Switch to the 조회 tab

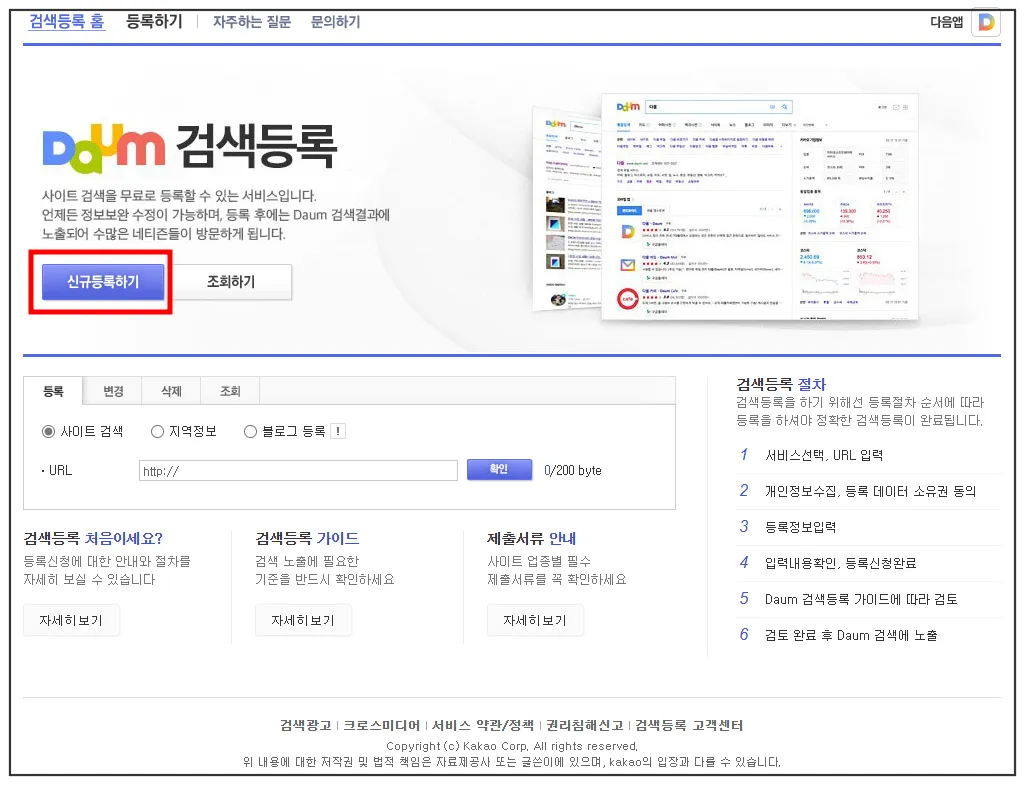tap(230, 391)
